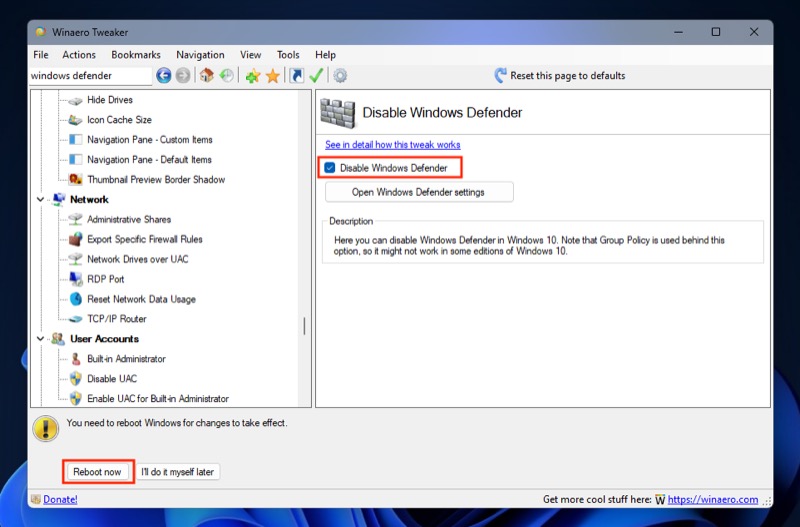Click the tree panel vertical scrollbar
Screen dimensions: 800x527
coord(304,325)
